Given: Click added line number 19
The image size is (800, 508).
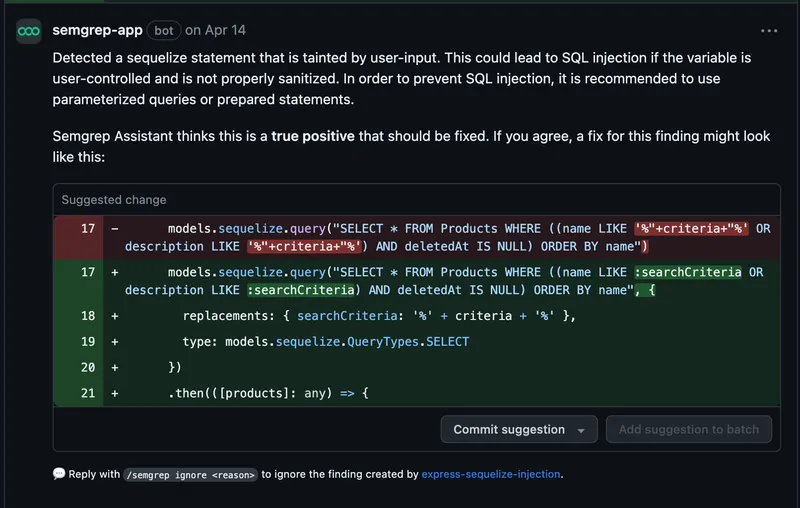Looking at the screenshot, I should pyautogui.click(x=88, y=341).
